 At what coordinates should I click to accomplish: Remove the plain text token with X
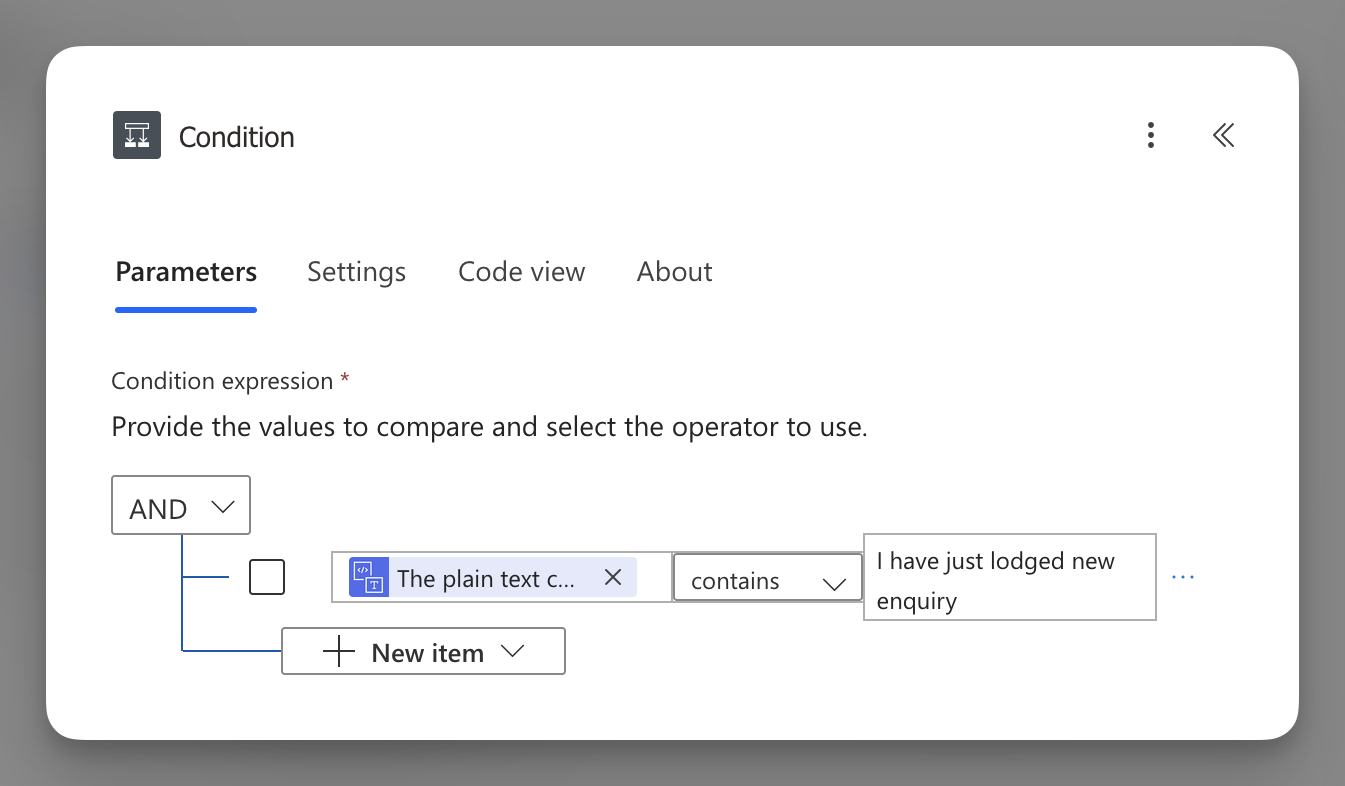pyautogui.click(x=613, y=577)
